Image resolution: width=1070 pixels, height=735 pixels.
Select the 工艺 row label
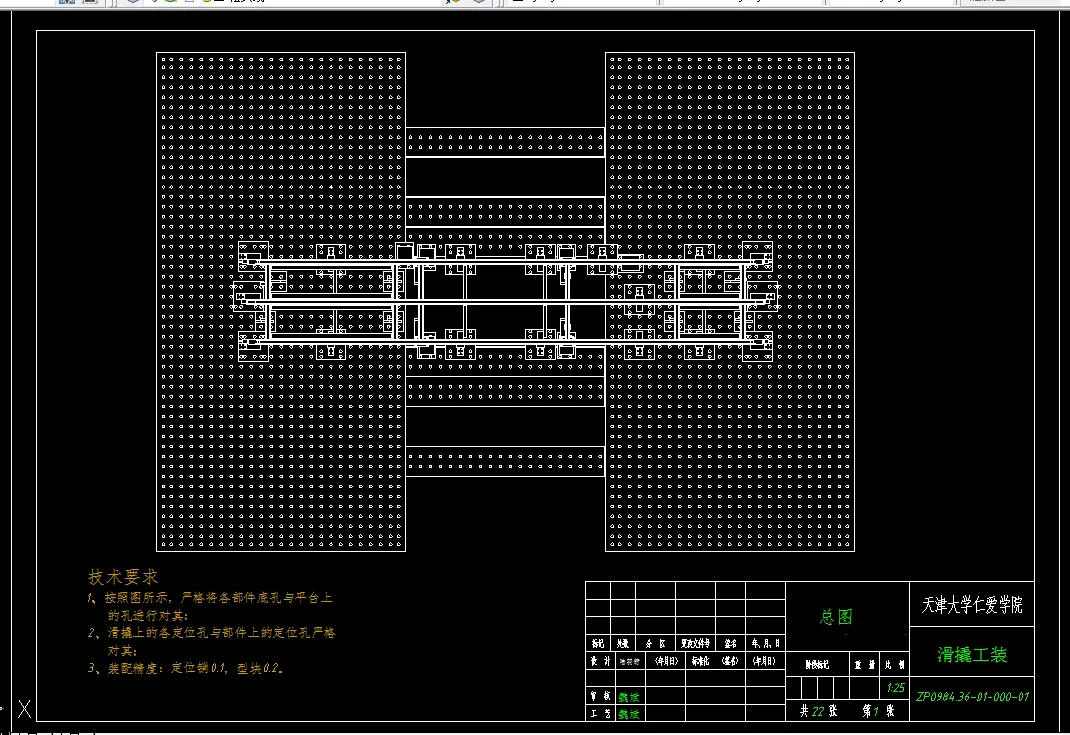[601, 713]
